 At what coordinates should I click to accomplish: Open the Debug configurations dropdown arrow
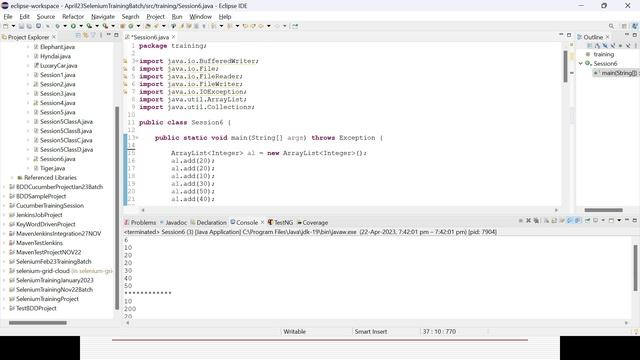pos(65,26)
